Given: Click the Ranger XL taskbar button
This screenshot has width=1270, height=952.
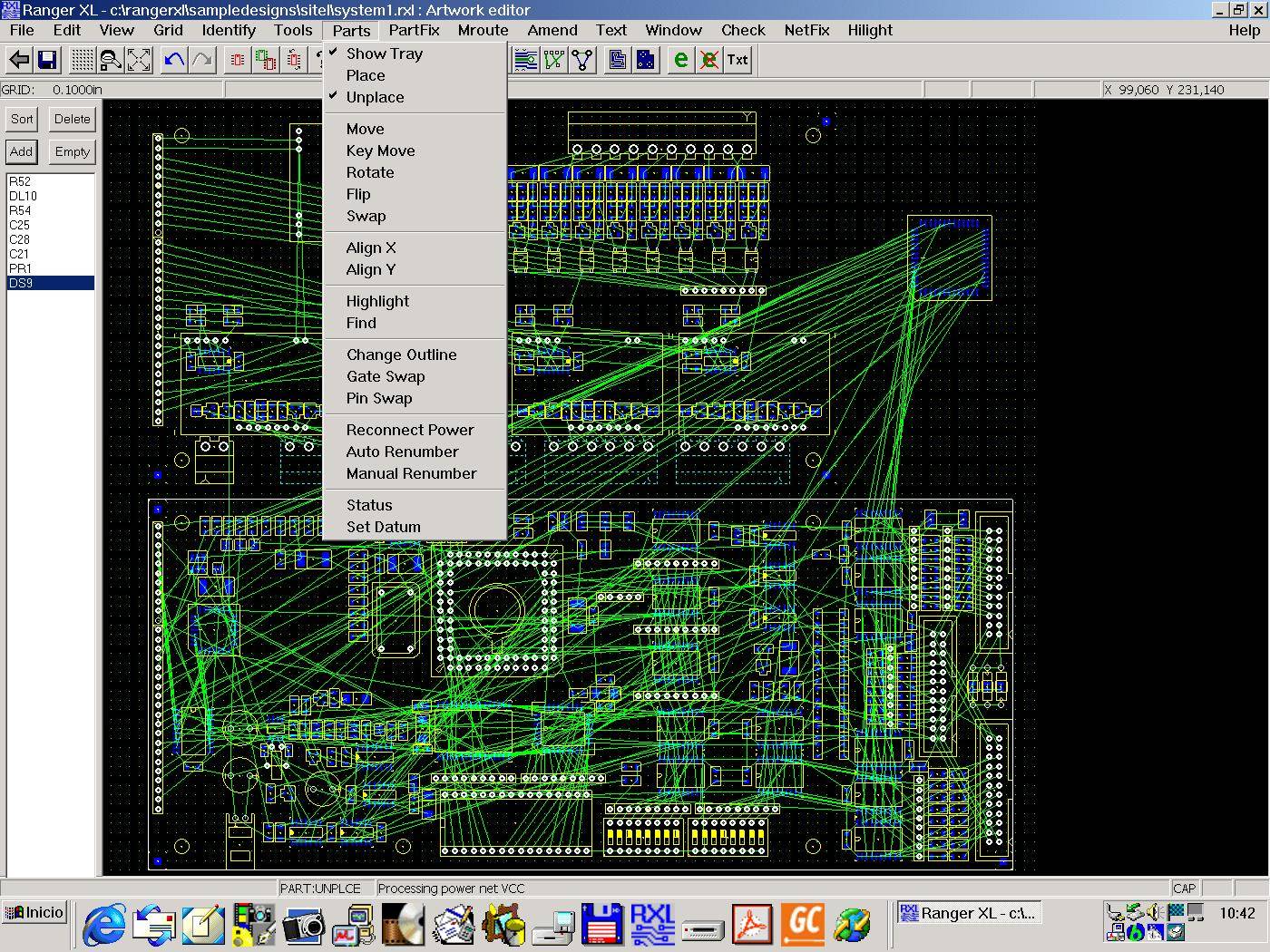Looking at the screenshot, I should point(969,913).
